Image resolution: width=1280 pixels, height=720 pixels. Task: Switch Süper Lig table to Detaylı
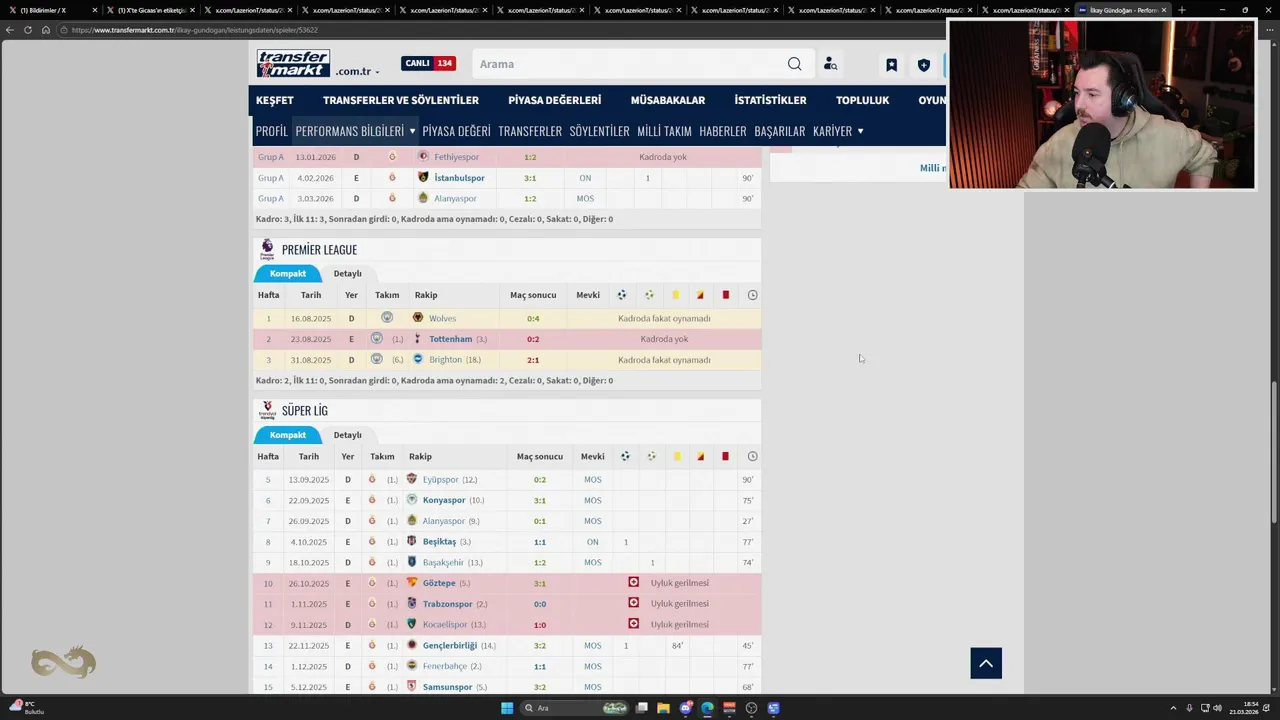coord(347,435)
